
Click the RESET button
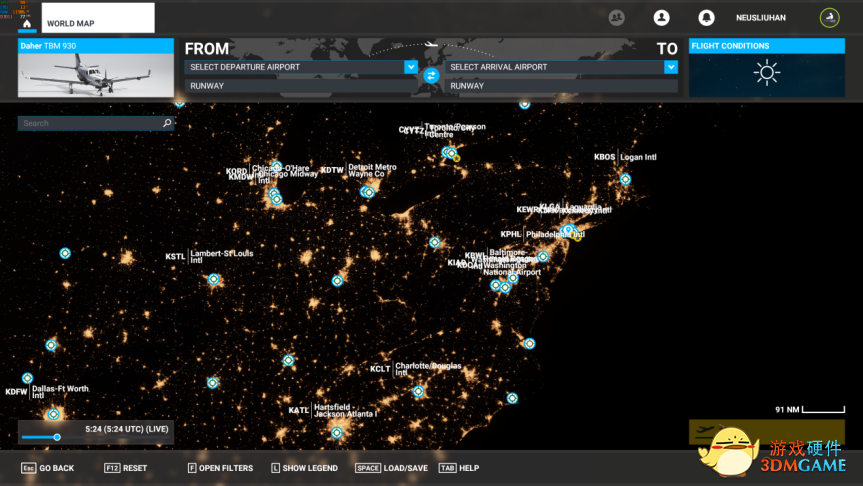(x=125, y=468)
